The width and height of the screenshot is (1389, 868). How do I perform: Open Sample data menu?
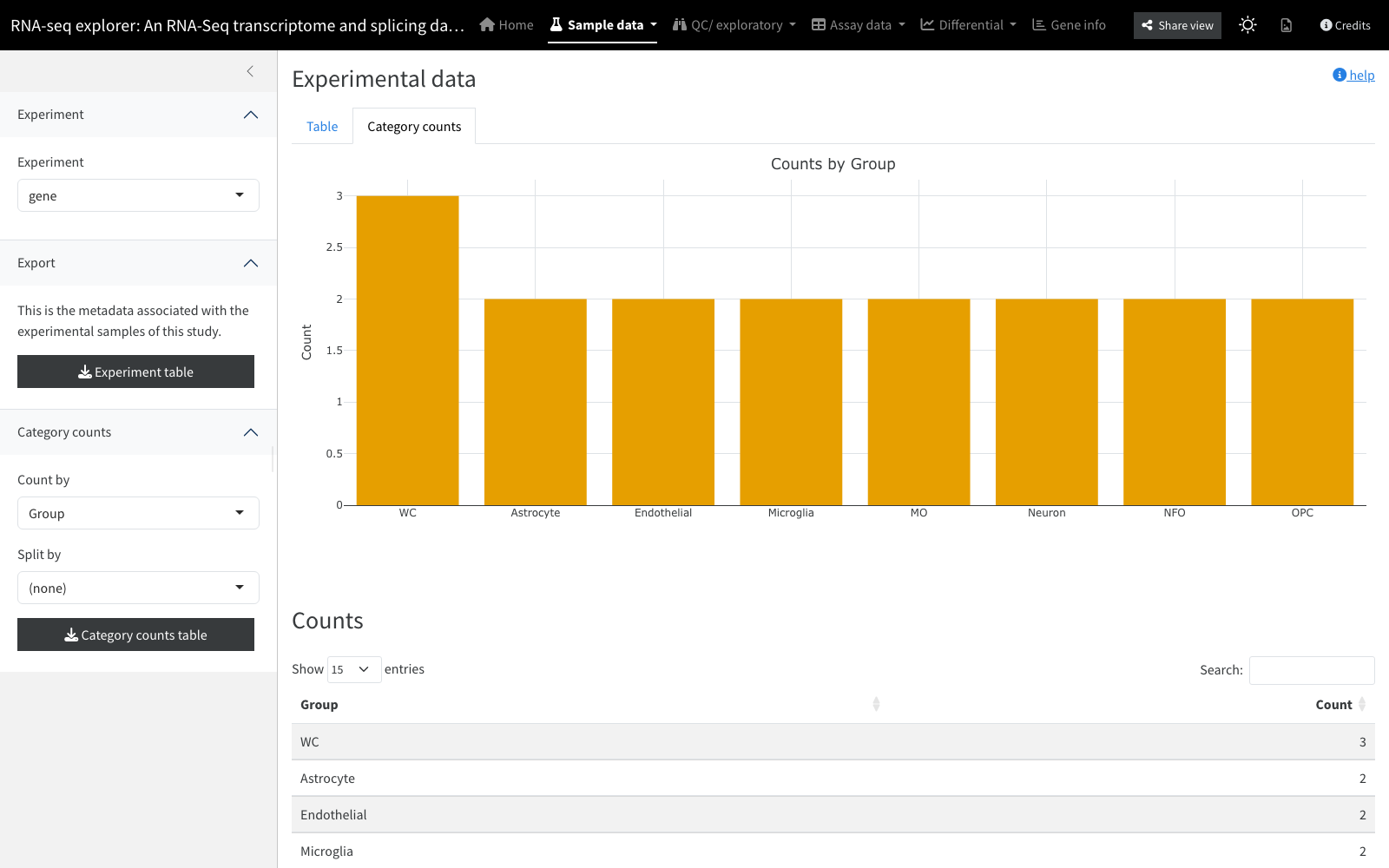[x=603, y=25]
